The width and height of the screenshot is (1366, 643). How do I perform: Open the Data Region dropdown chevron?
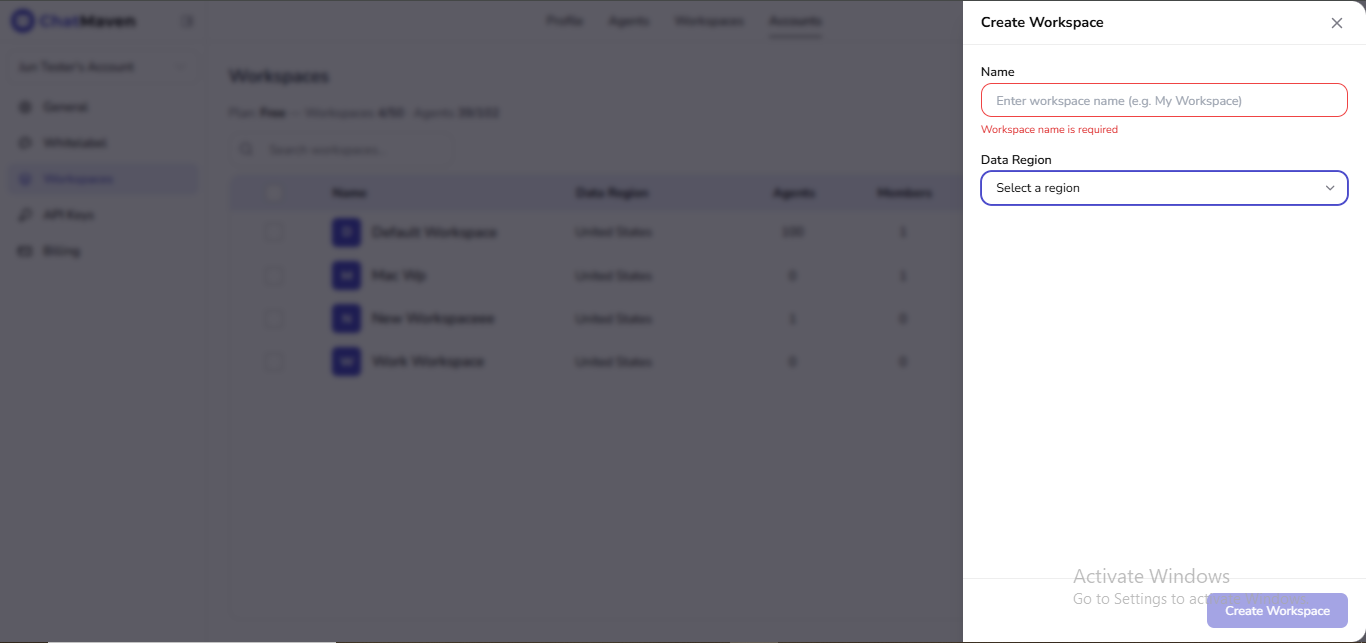click(x=1330, y=188)
